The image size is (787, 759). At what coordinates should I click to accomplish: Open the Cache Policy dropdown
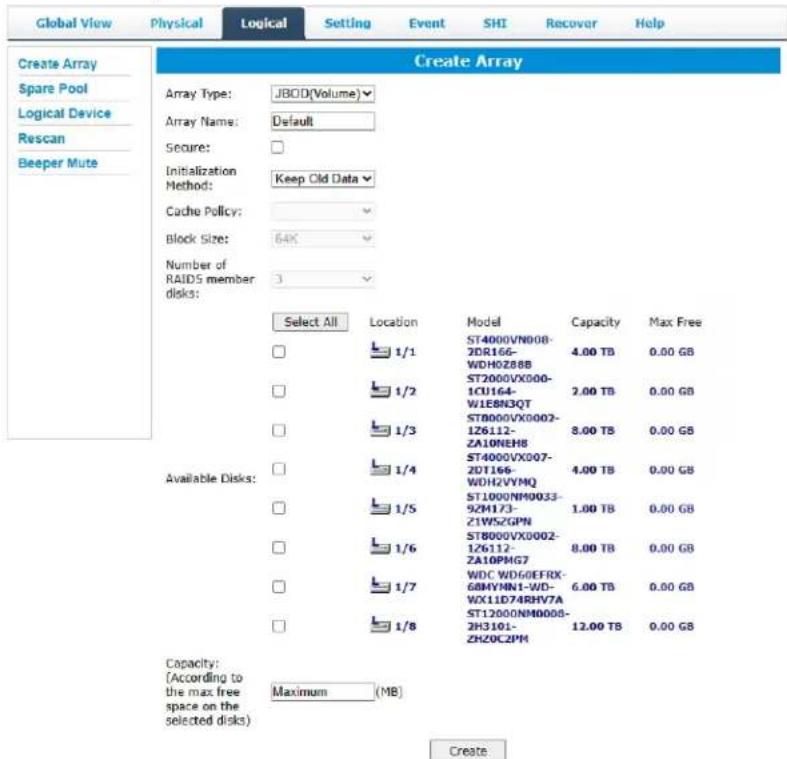point(323,211)
